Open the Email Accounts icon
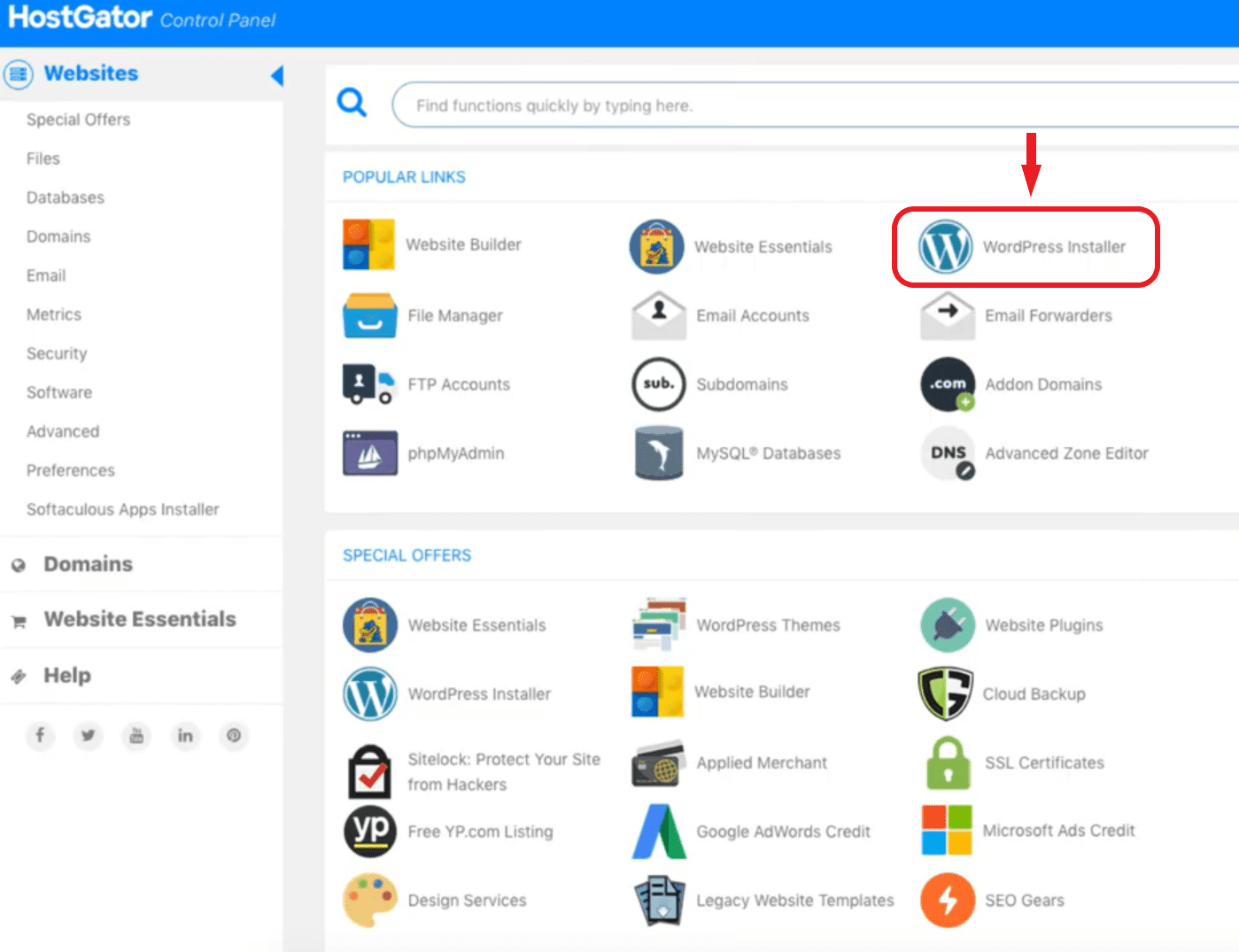 click(659, 315)
